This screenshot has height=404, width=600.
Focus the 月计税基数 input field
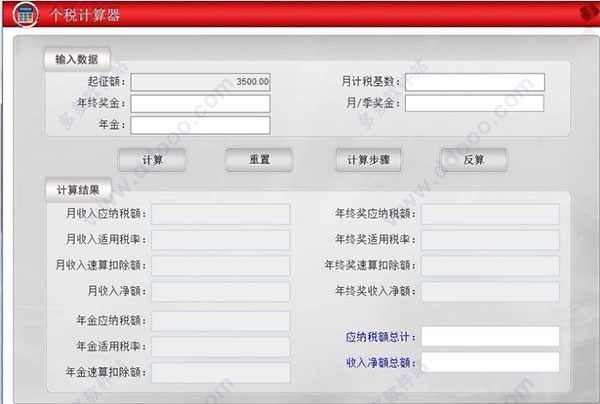475,82
